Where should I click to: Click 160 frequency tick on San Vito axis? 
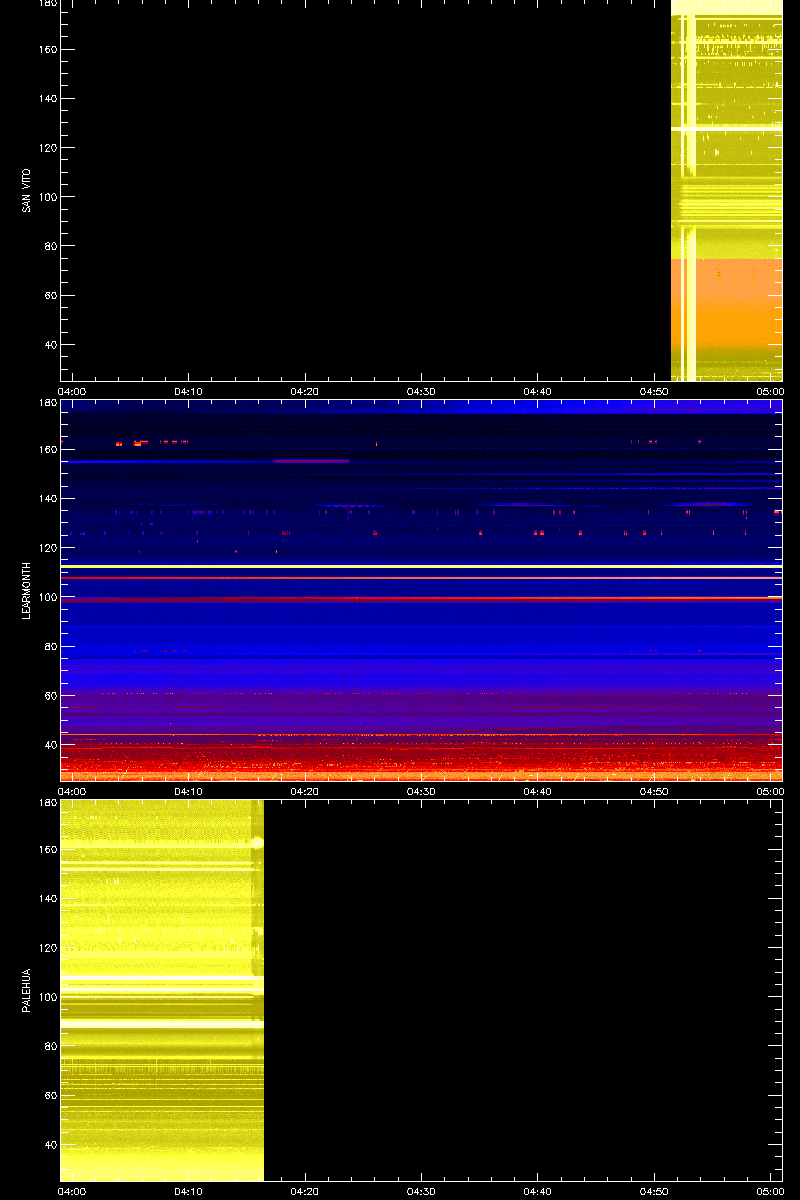pos(47,50)
